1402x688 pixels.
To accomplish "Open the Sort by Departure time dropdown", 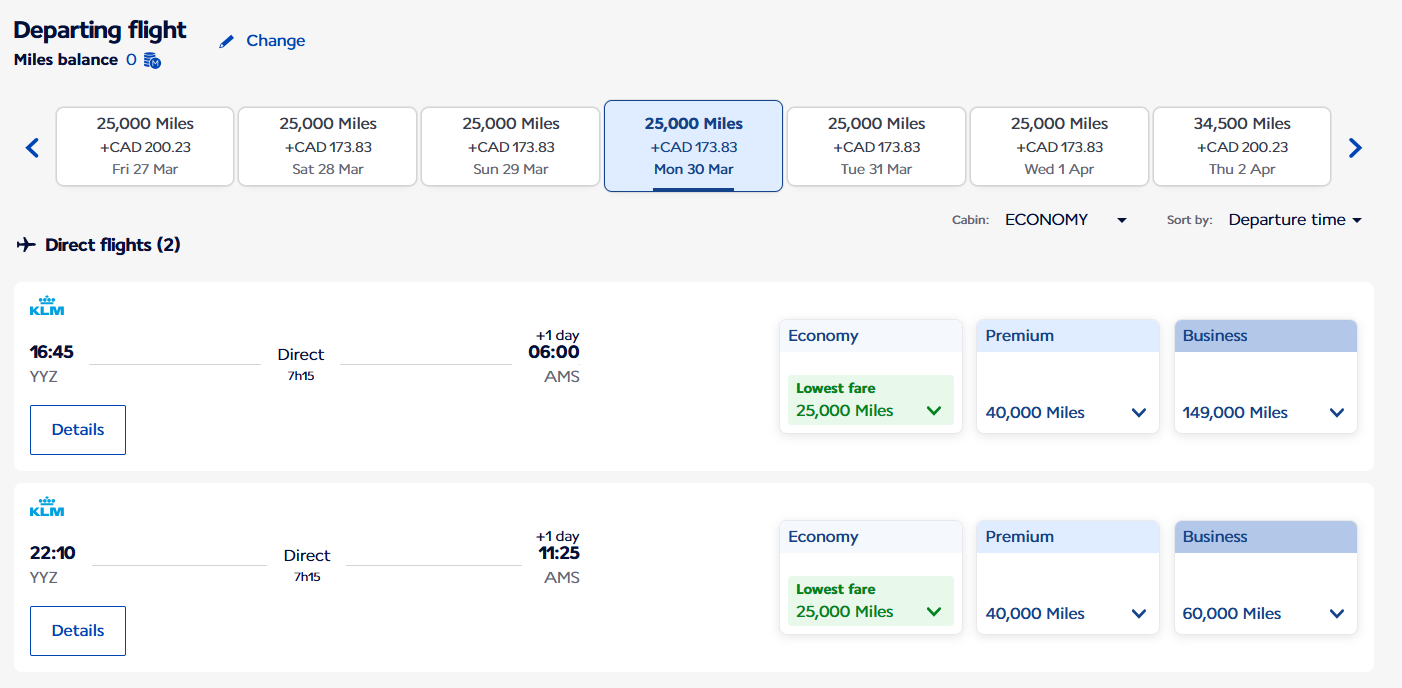I will [1295, 220].
